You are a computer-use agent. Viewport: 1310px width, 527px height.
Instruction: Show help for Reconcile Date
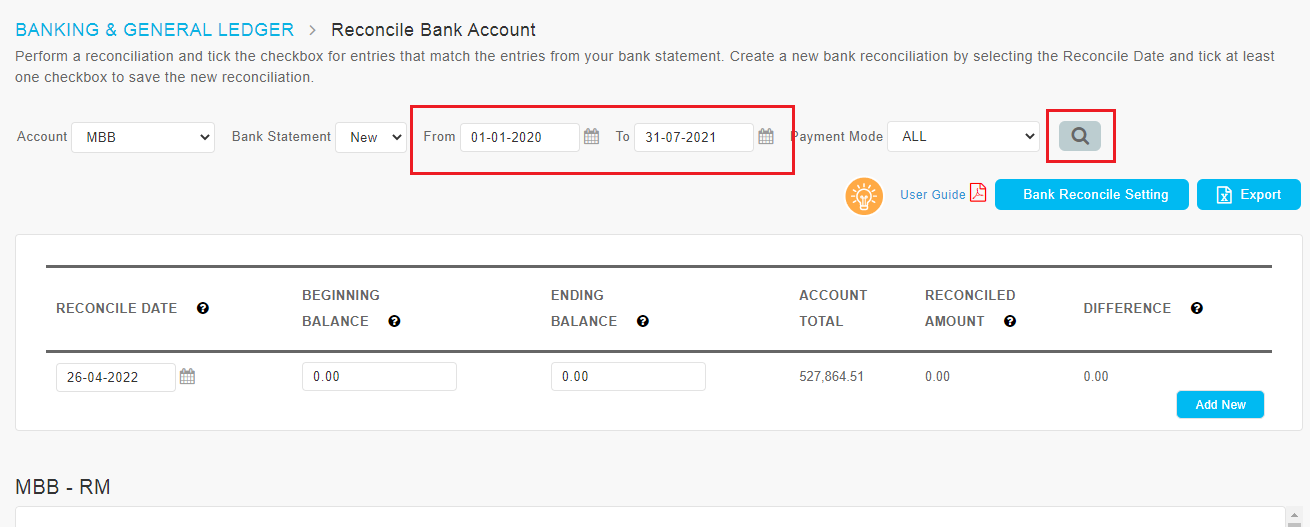[203, 309]
